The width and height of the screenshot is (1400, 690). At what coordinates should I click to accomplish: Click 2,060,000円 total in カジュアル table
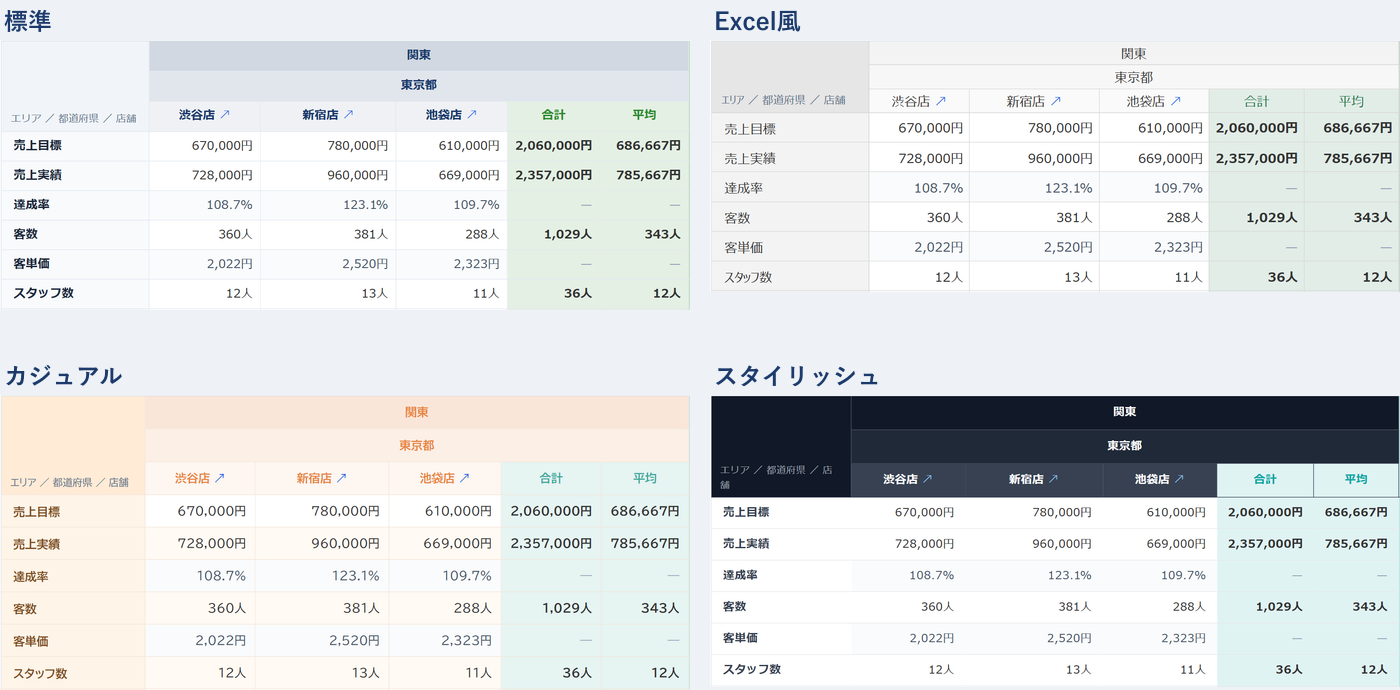pyautogui.click(x=551, y=511)
